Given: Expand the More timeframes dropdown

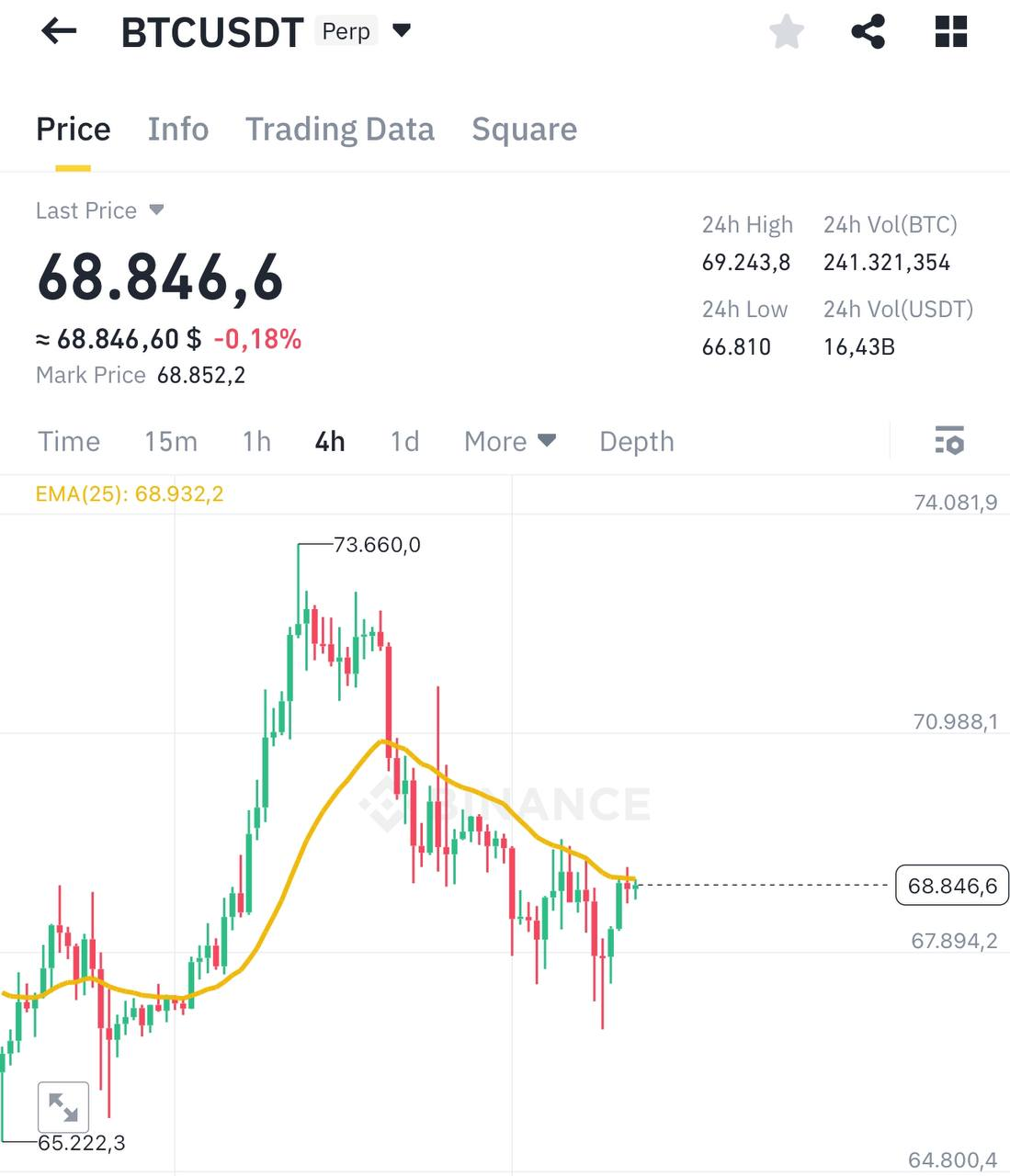Looking at the screenshot, I should point(510,442).
